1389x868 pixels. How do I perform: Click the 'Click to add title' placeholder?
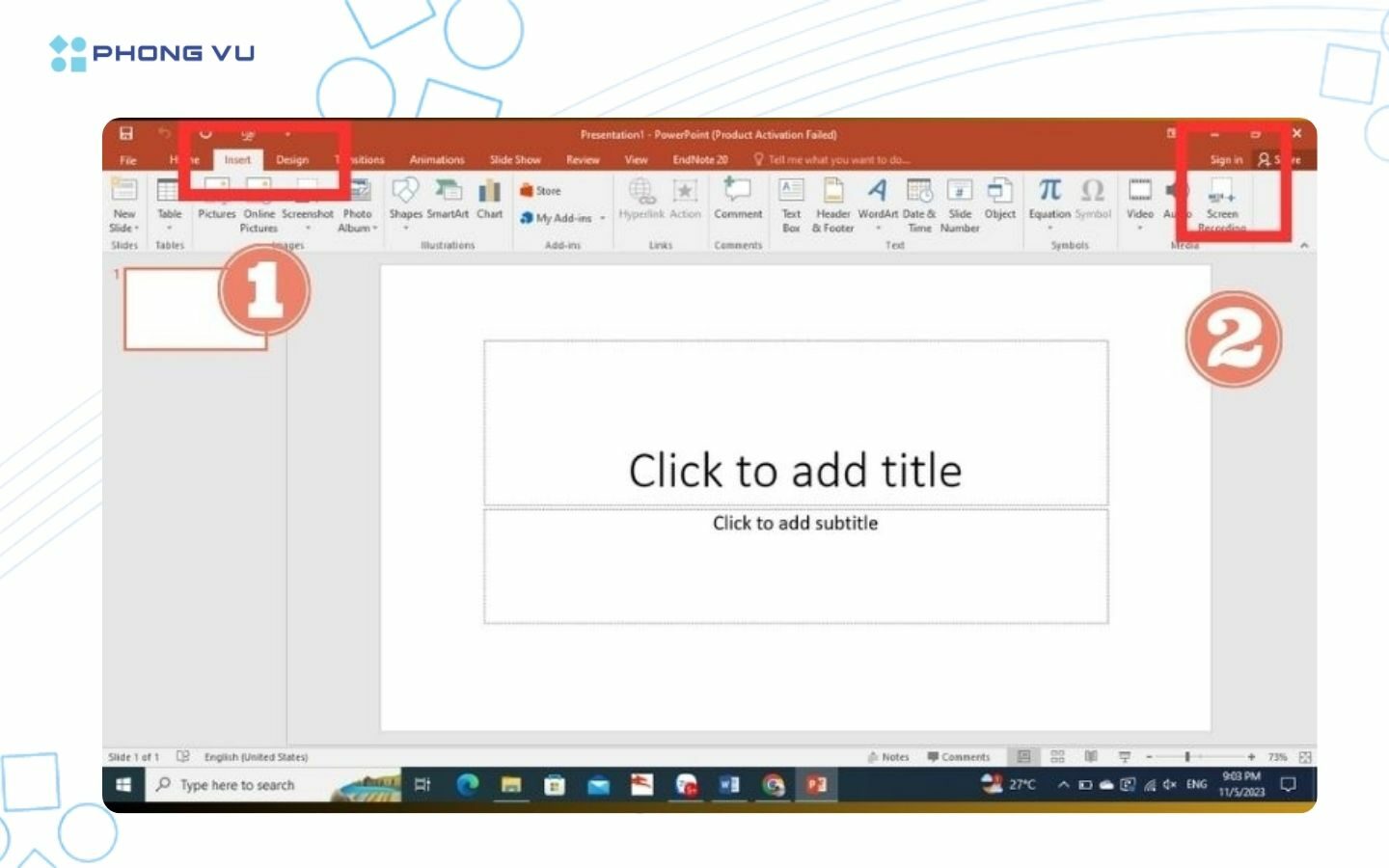coord(796,422)
